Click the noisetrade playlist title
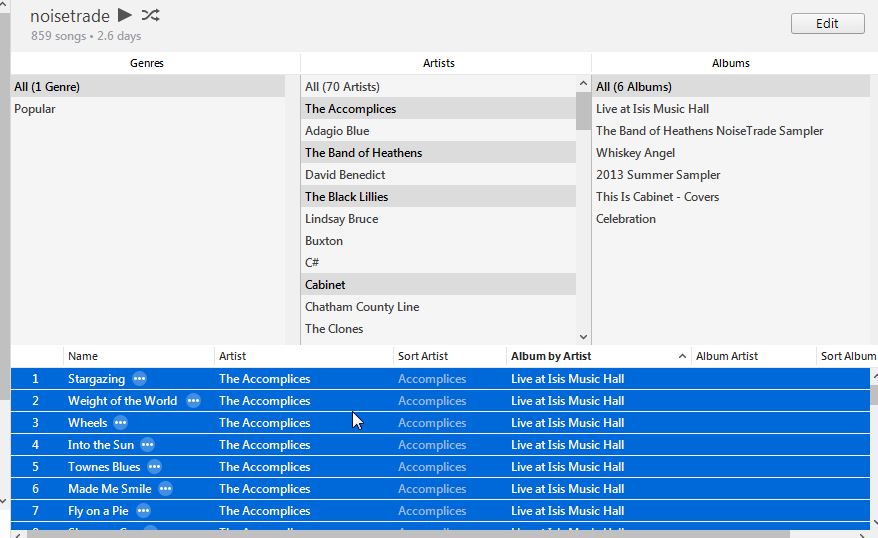 (x=69, y=16)
